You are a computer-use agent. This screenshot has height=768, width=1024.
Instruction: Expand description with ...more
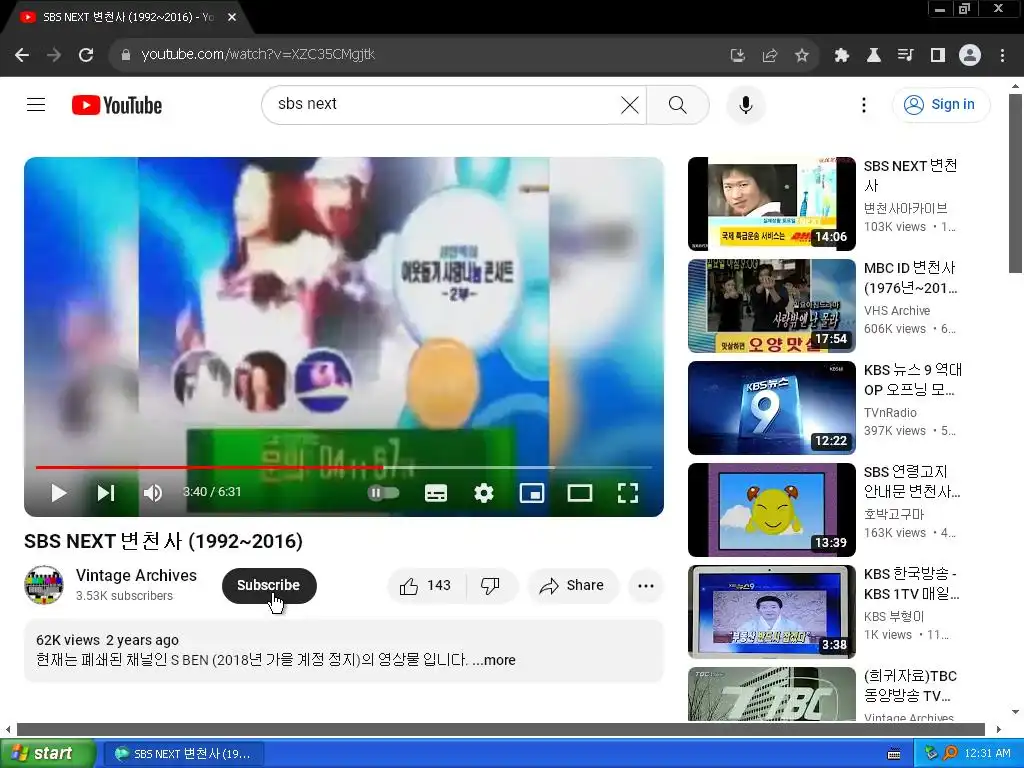coord(494,660)
